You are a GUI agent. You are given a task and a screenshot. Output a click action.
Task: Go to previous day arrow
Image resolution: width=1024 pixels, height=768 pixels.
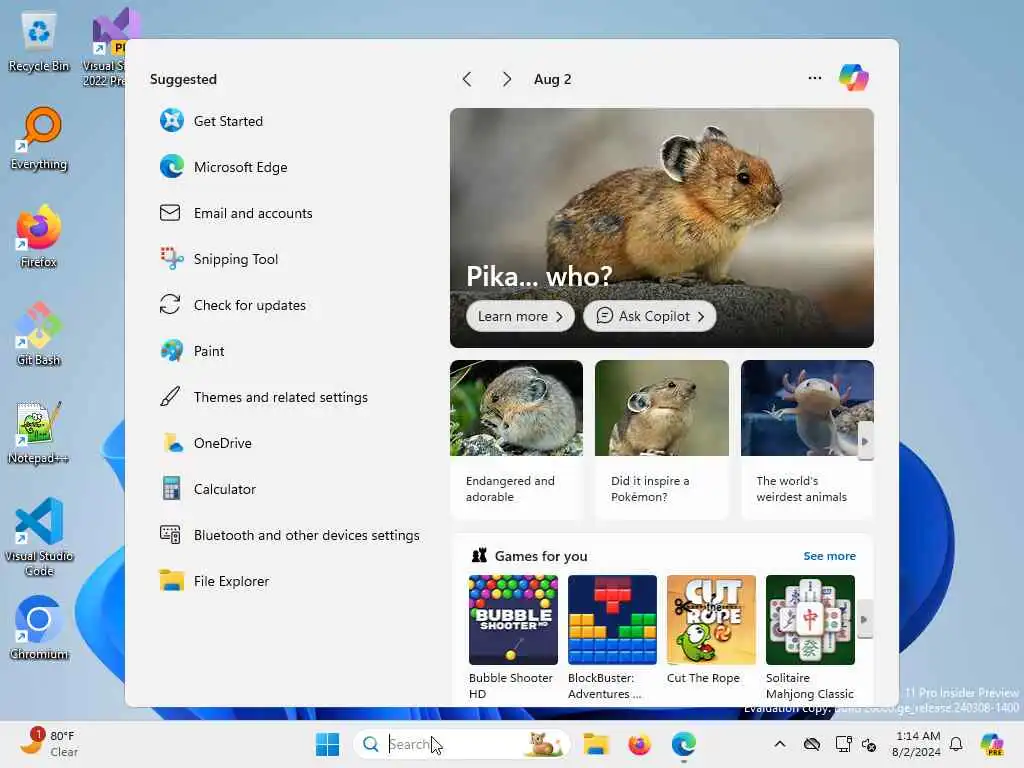click(x=467, y=79)
